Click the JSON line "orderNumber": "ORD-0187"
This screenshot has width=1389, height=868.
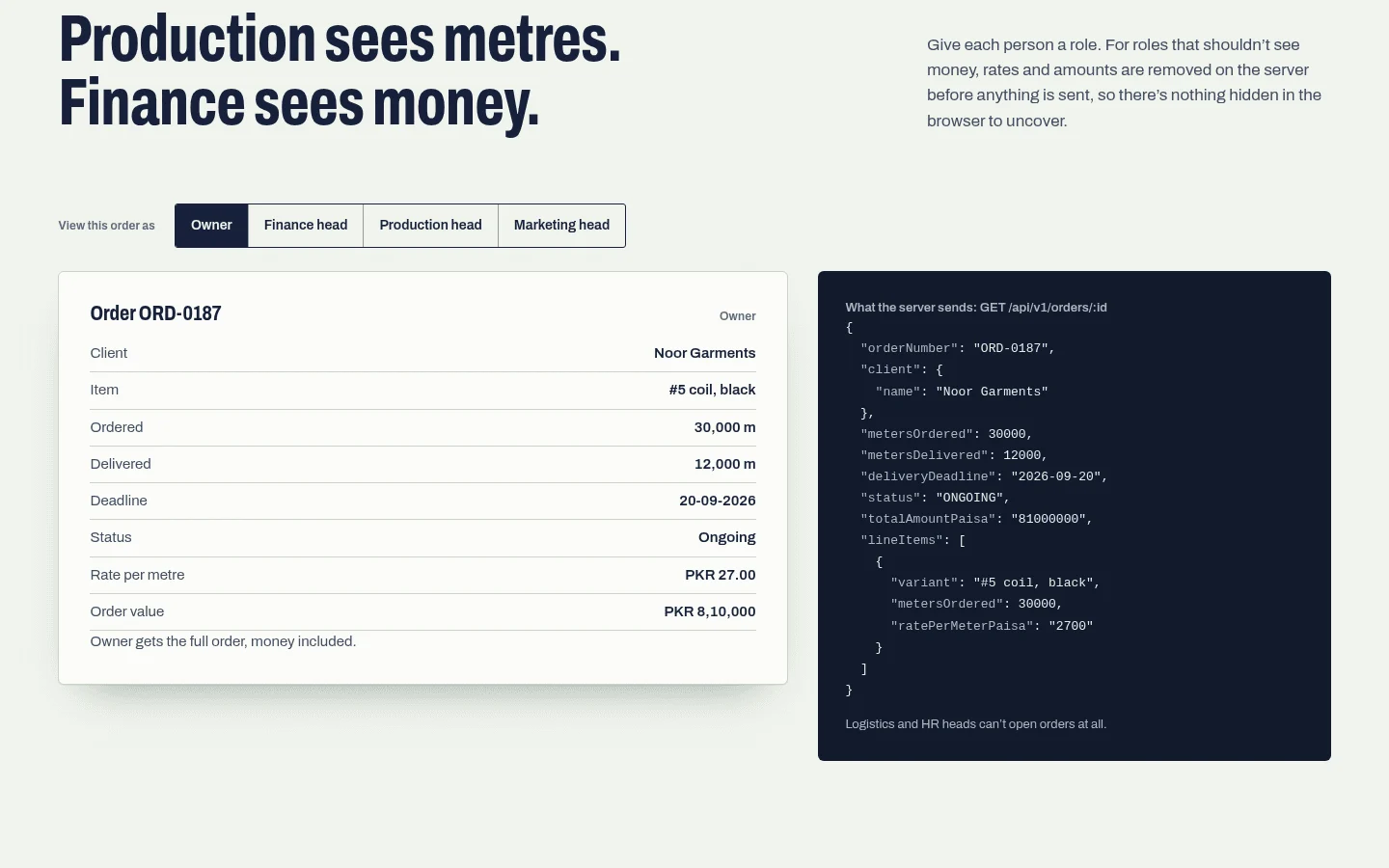click(958, 348)
